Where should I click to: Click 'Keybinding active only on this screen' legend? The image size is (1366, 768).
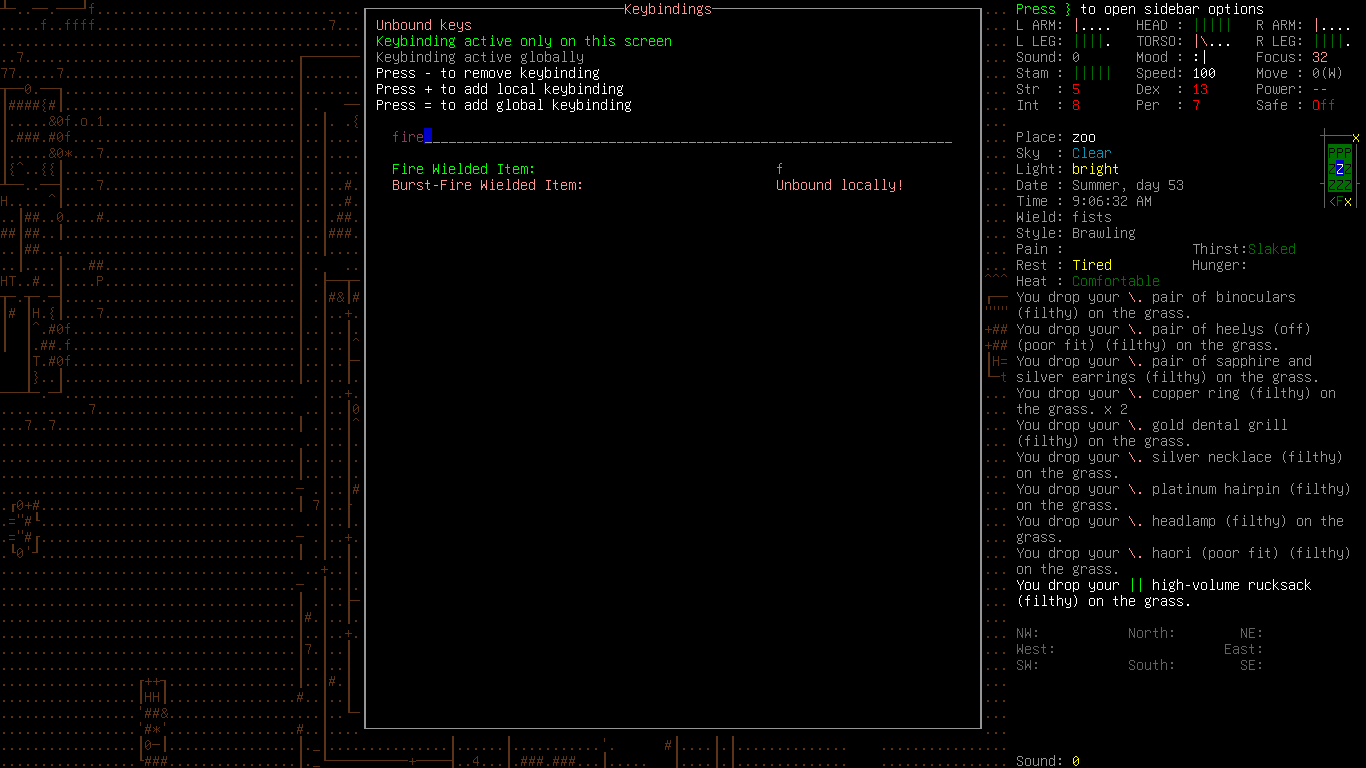(524, 41)
